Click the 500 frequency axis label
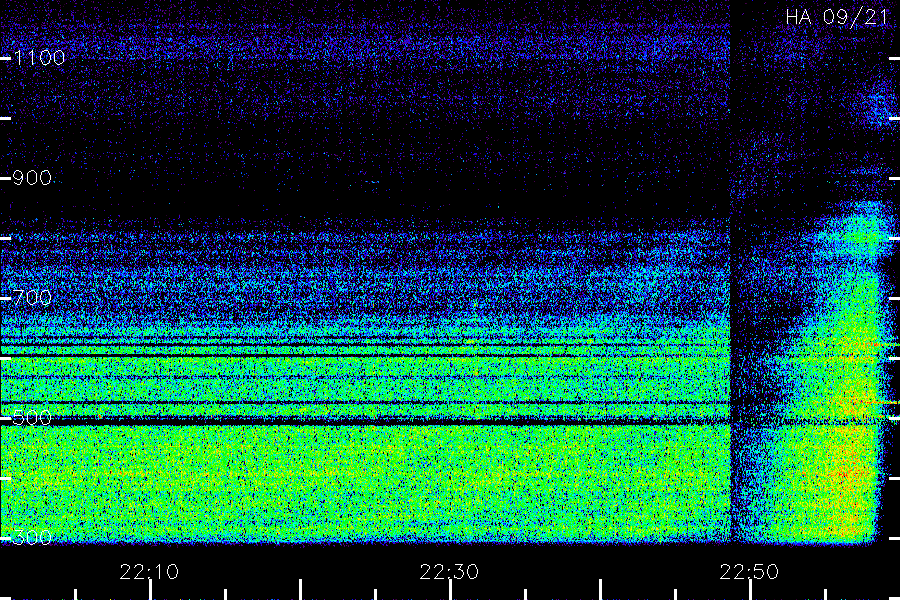The height and width of the screenshot is (600, 900). [x=32, y=418]
